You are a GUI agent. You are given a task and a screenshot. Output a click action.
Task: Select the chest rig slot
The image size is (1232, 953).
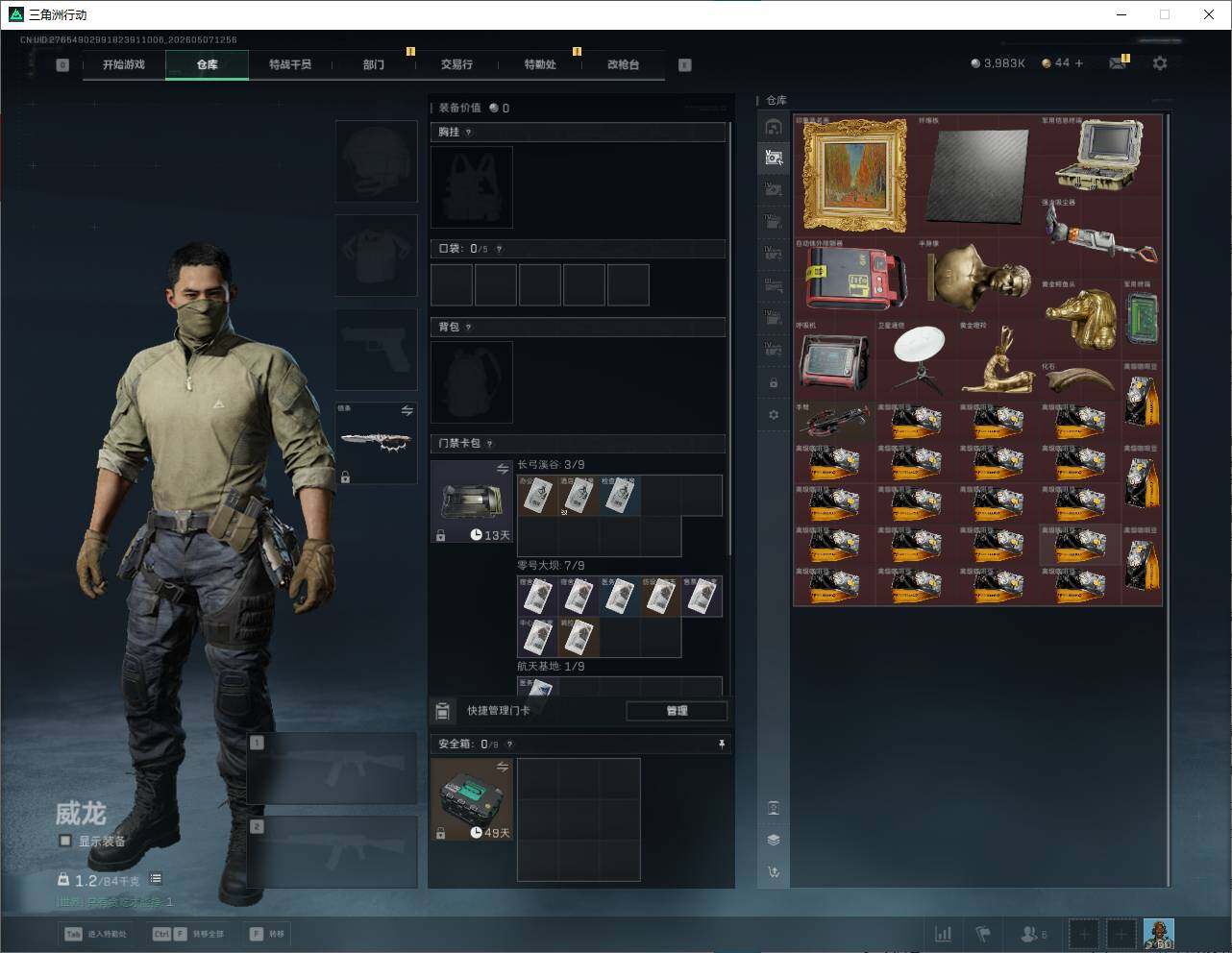tap(472, 186)
